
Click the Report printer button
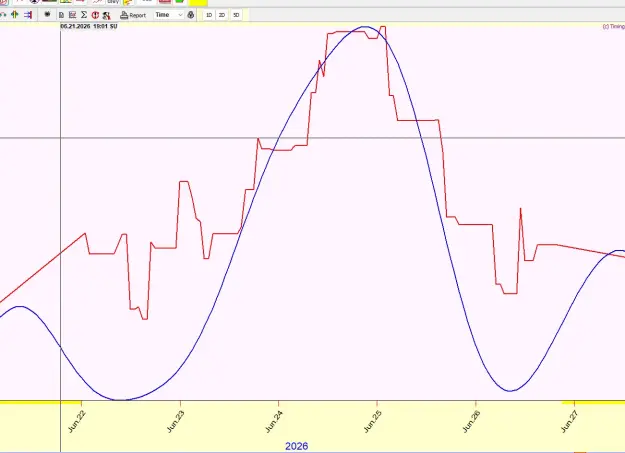133,15
